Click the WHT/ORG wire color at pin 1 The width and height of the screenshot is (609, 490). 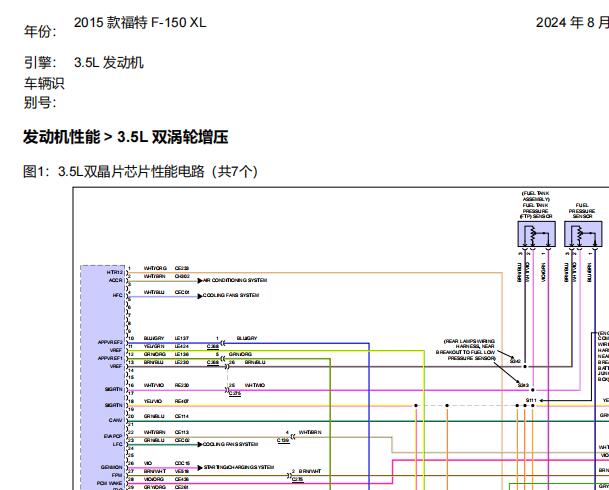point(155,268)
